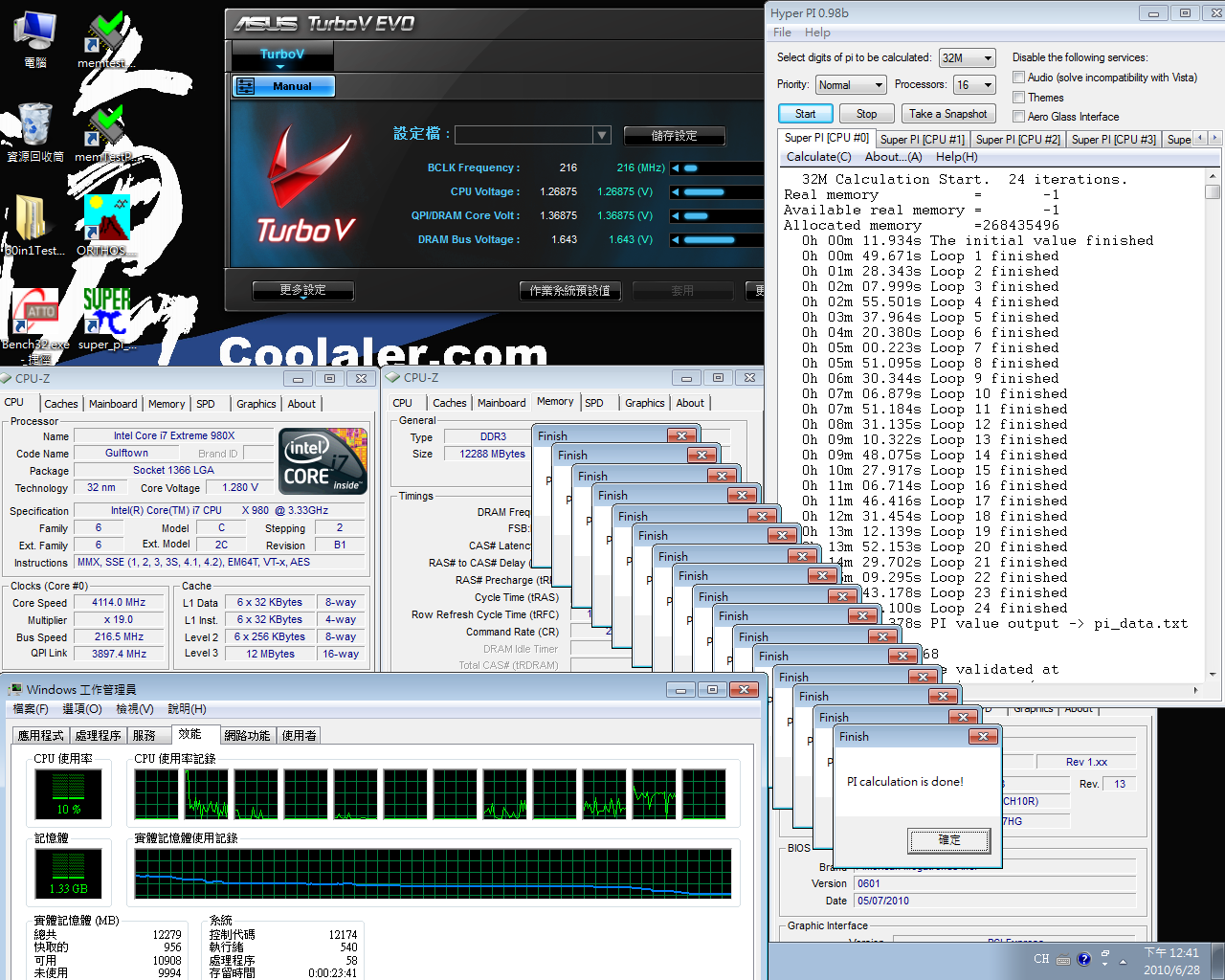1225x980 pixels.
Task: Click Take a Snapshot button
Action: (947, 114)
